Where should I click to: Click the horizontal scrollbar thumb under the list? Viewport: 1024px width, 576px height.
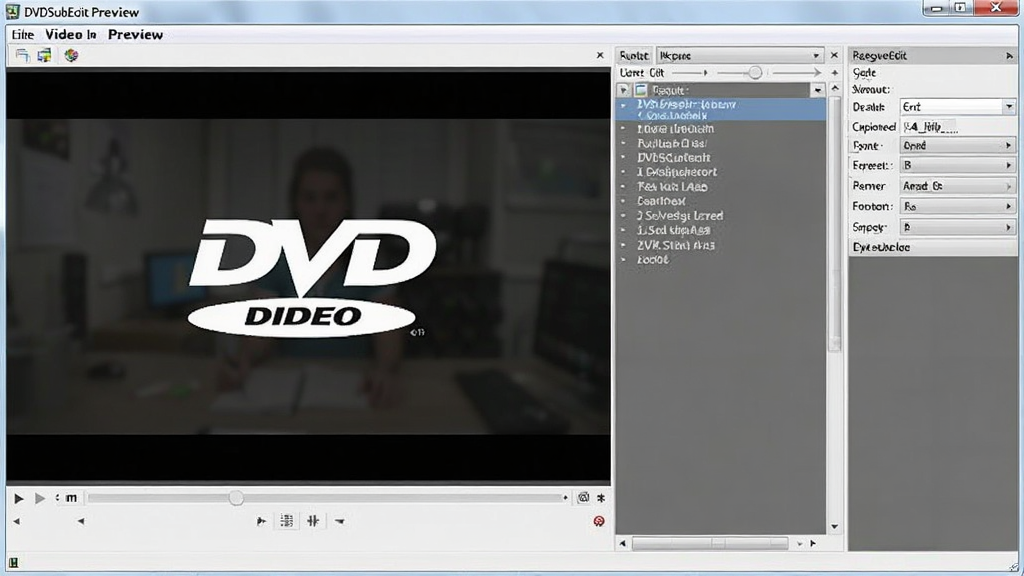tap(710, 543)
